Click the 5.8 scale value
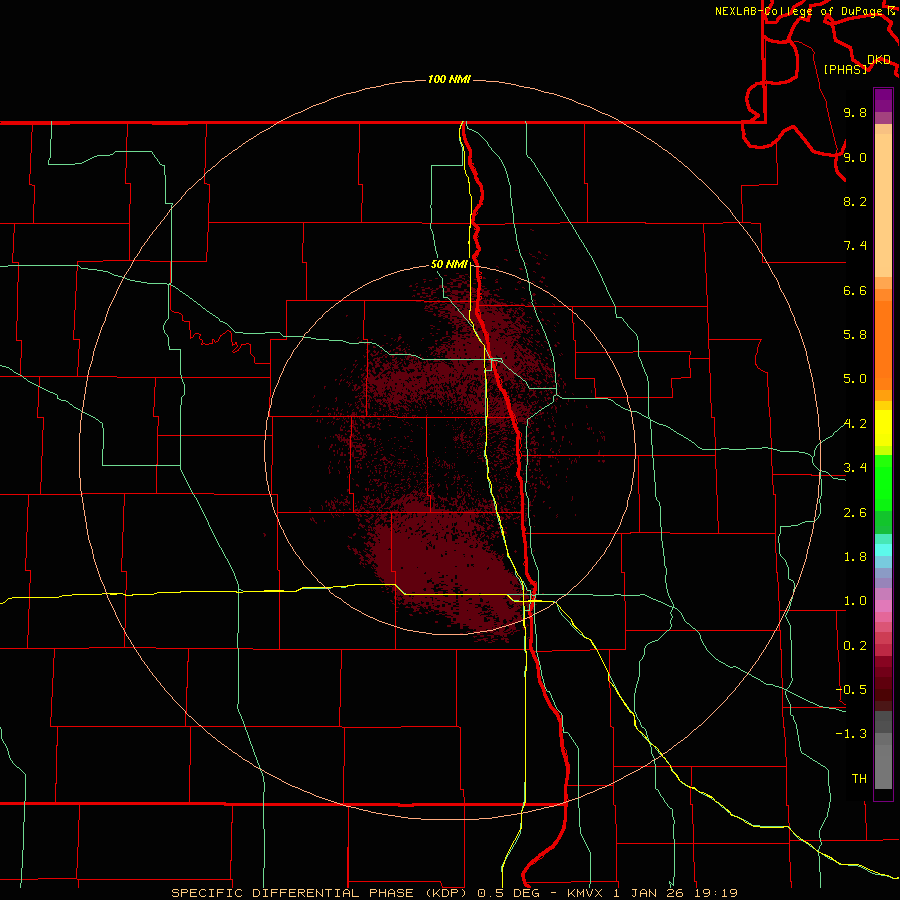Screen dimensions: 900x900 coord(855,335)
